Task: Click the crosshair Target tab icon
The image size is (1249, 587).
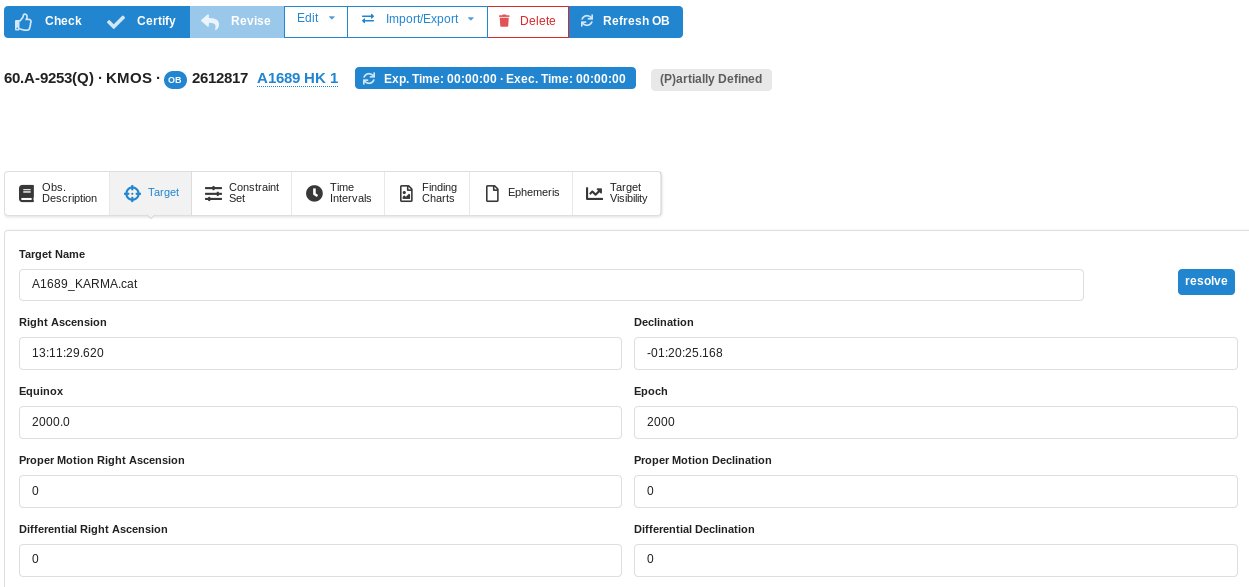Action: coord(132,193)
